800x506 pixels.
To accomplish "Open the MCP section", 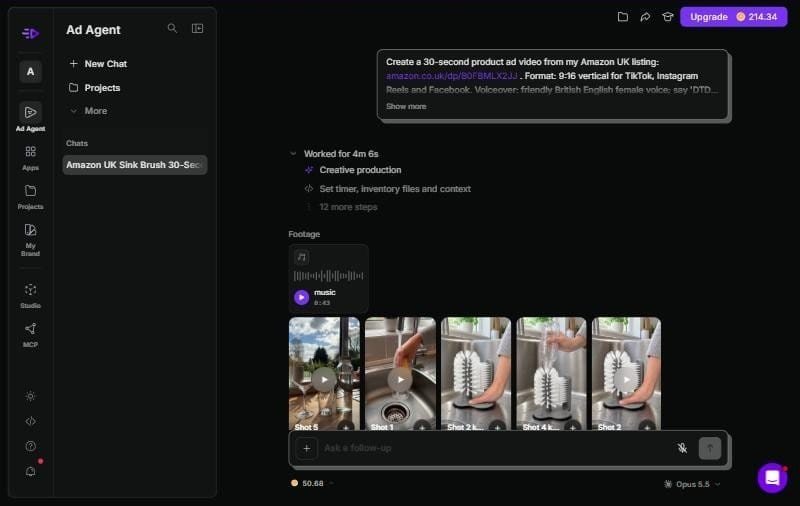I will tap(30, 335).
